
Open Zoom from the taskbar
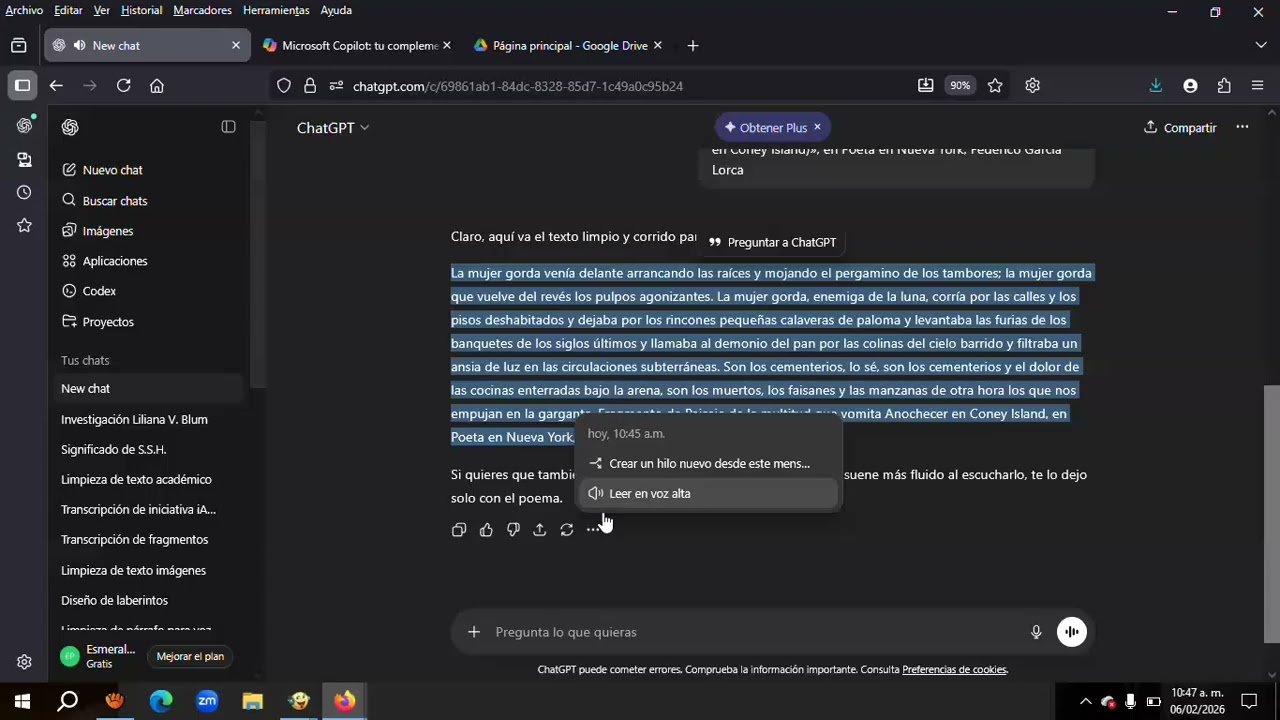(207, 702)
